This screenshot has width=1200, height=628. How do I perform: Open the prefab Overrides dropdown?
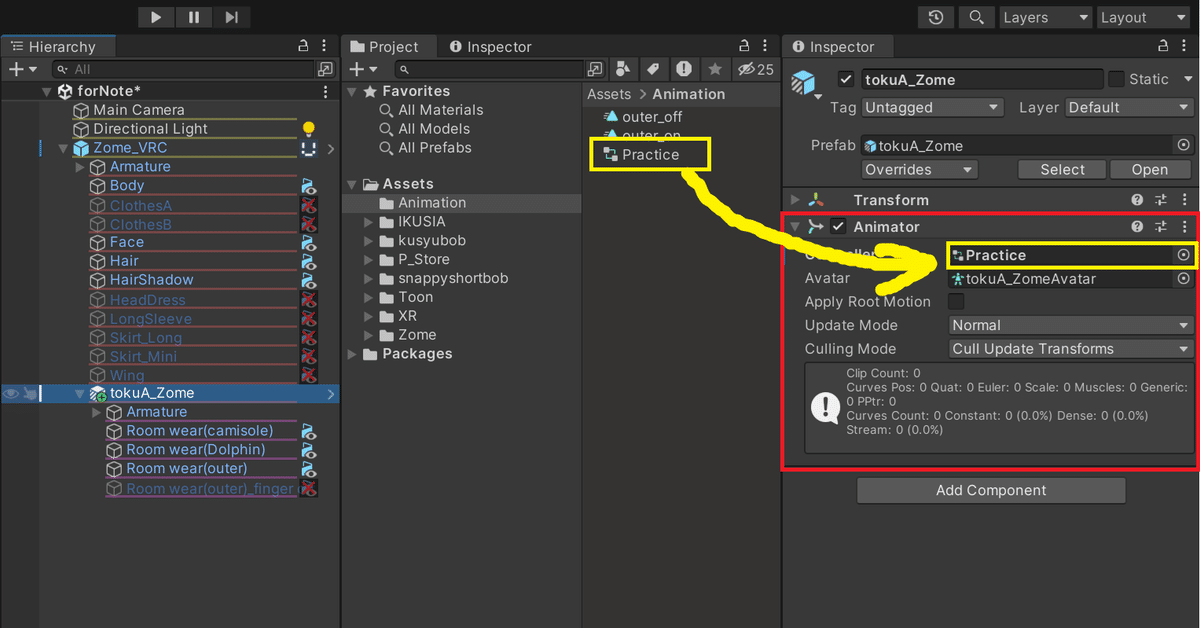click(x=918, y=169)
